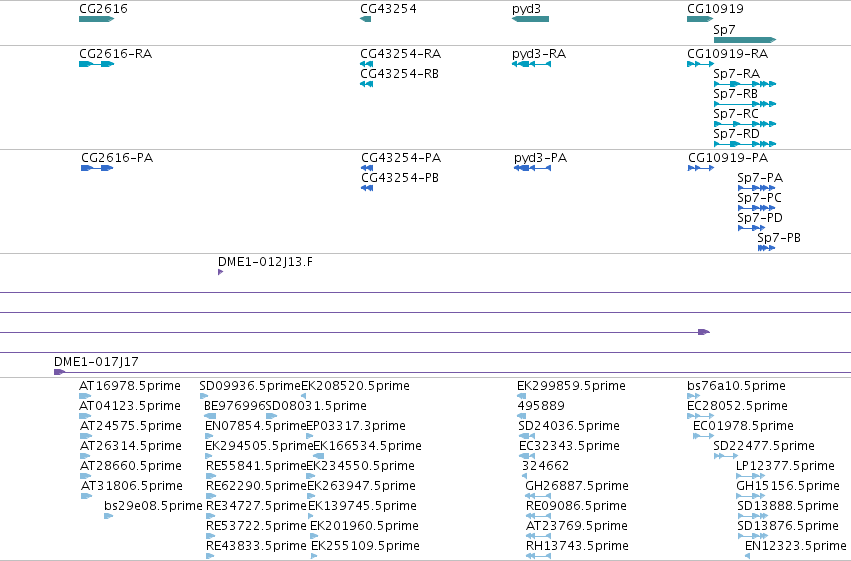Image resolution: width=851 pixels, height=561 pixels.
Task: Click the RE34727.5prime EST label
Action: click(257, 506)
